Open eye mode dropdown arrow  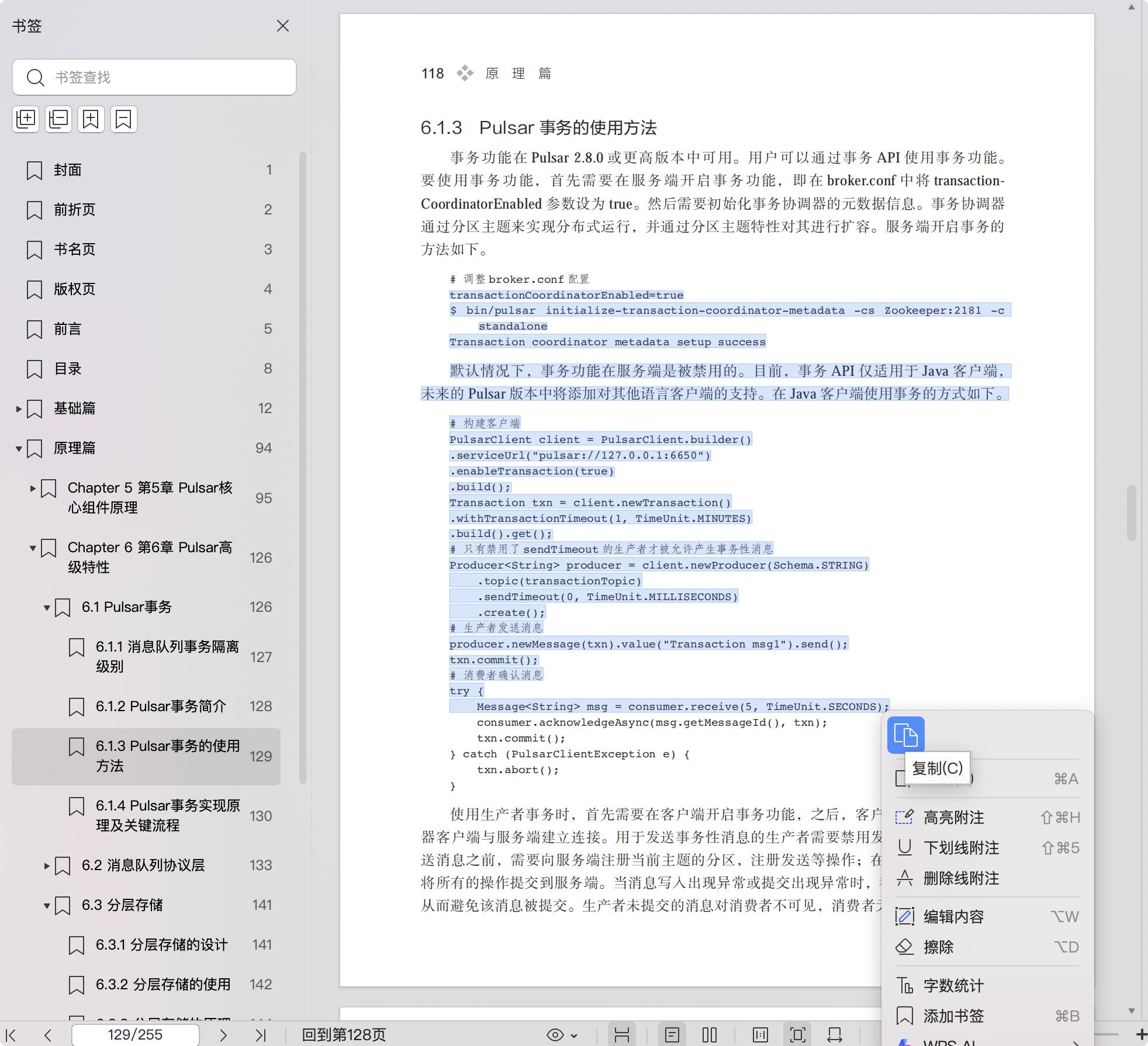click(x=574, y=1035)
